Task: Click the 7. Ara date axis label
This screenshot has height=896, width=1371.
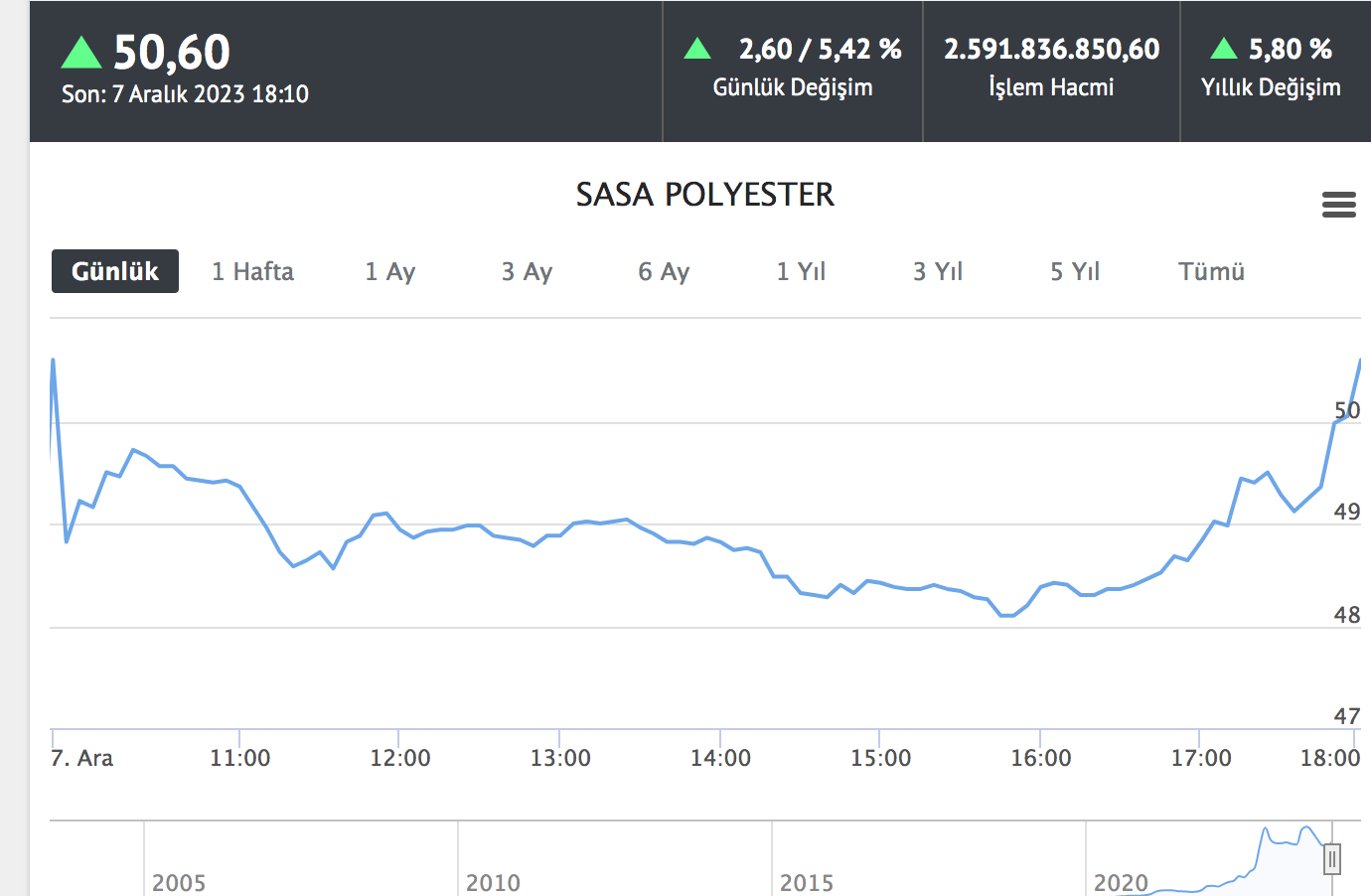Action: coord(81,758)
